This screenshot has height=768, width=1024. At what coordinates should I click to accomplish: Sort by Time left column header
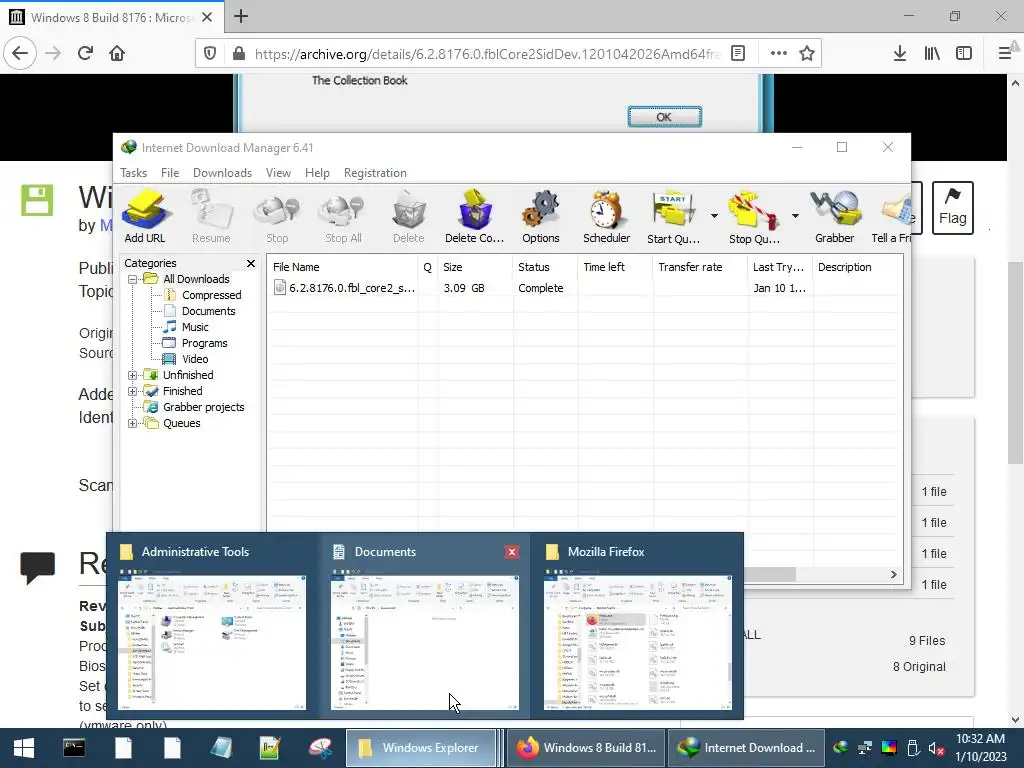coord(615,267)
